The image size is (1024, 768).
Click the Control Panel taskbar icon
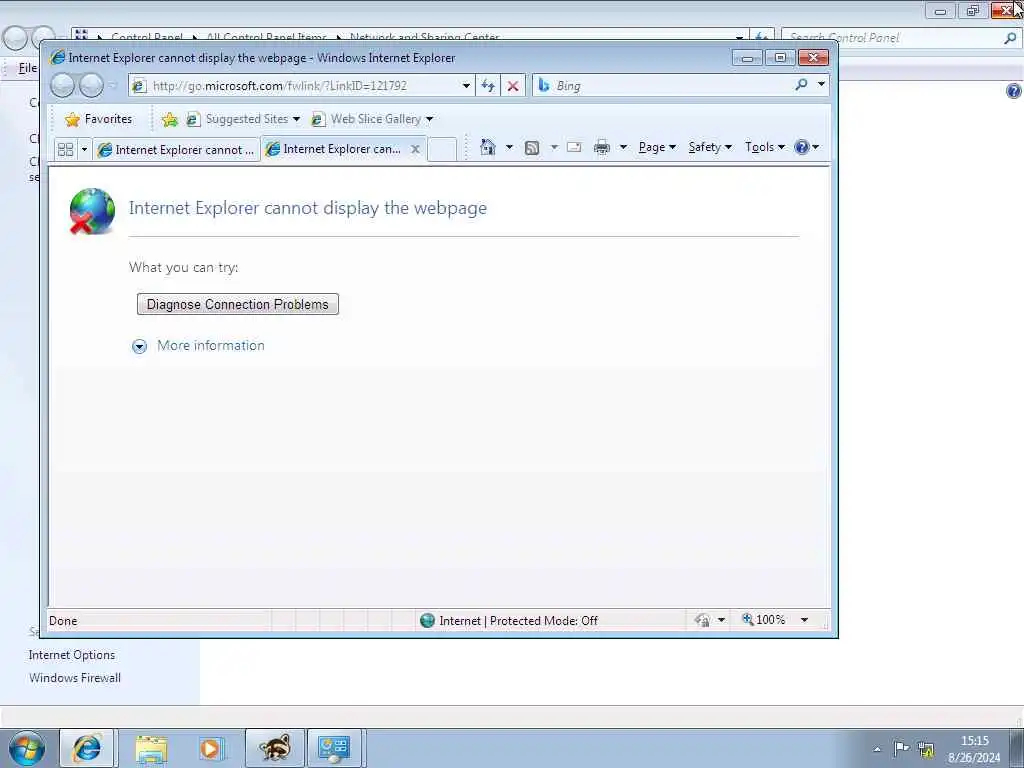pyautogui.click(x=334, y=748)
